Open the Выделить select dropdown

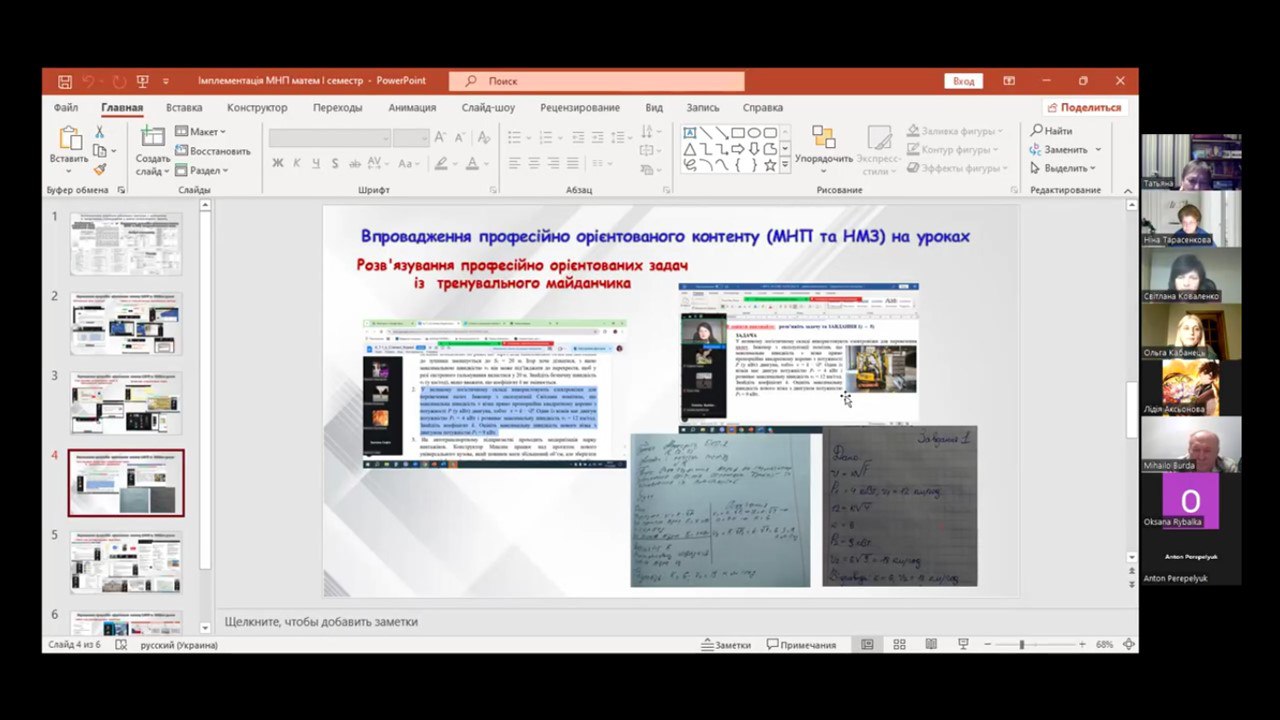point(1064,168)
